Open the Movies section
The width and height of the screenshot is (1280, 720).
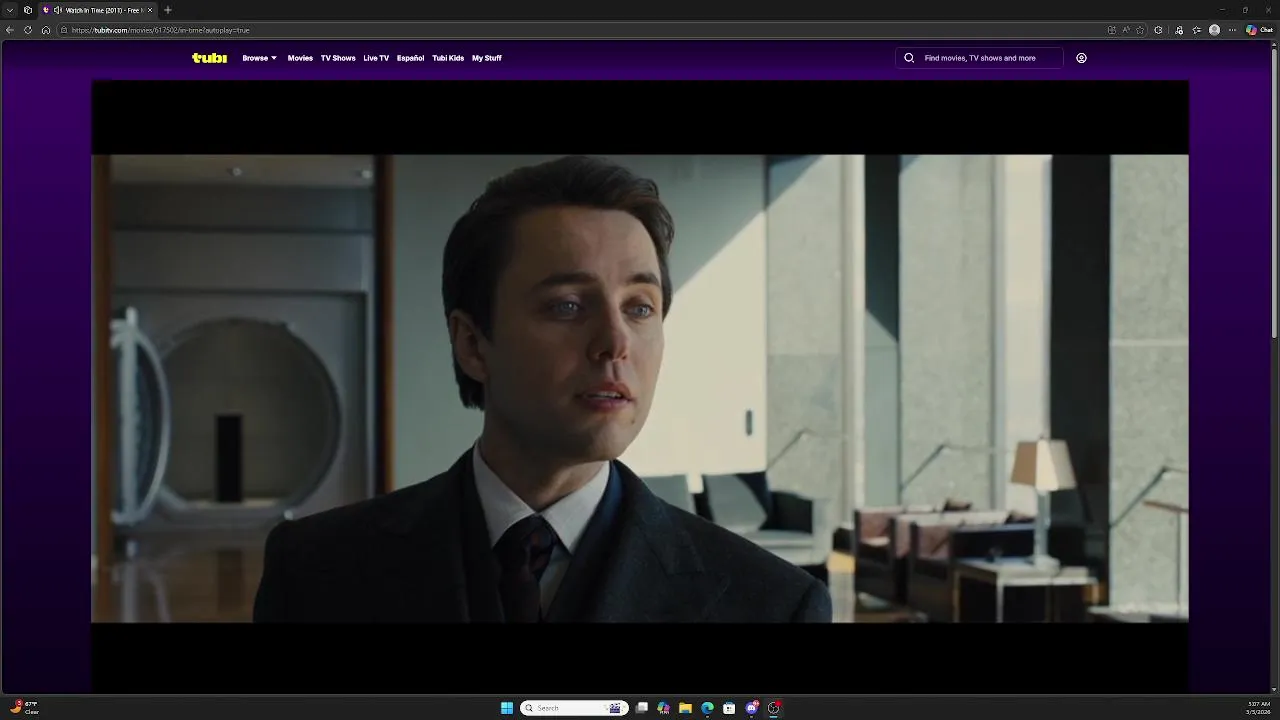tap(300, 58)
